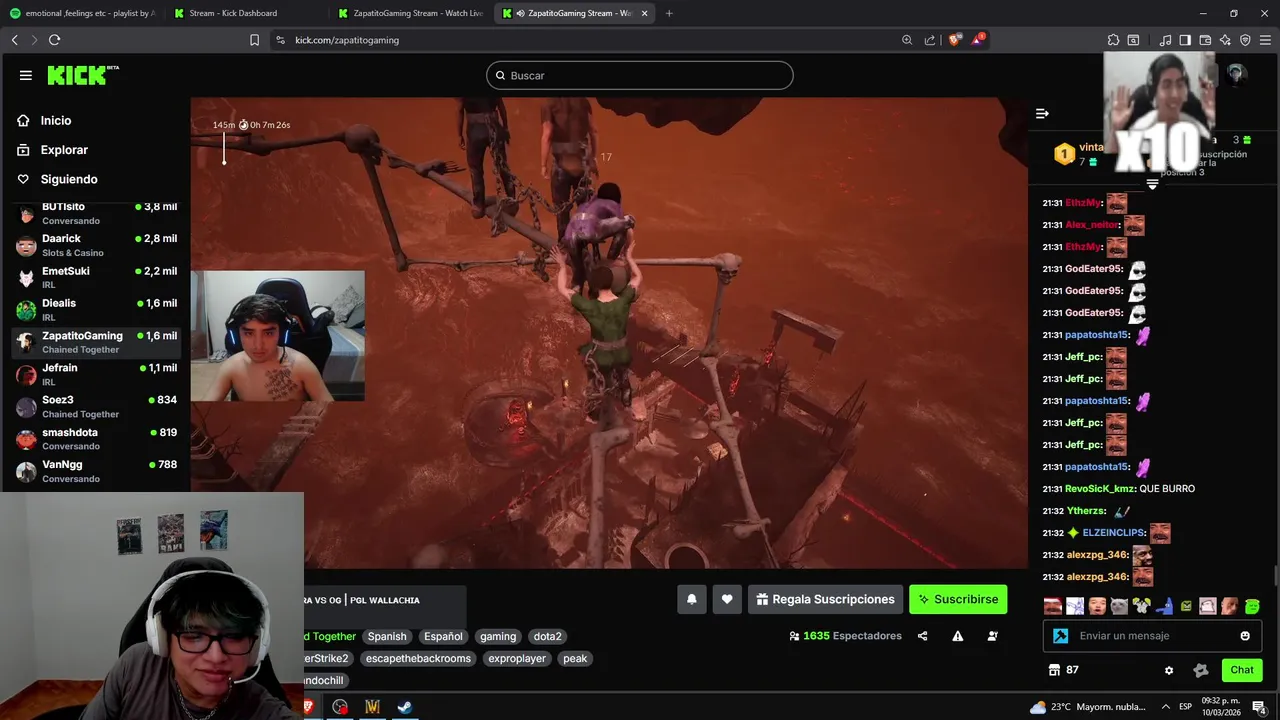Image resolution: width=1280 pixels, height=720 pixels.
Task: Open the chat settings gear
Action: tap(1169, 670)
